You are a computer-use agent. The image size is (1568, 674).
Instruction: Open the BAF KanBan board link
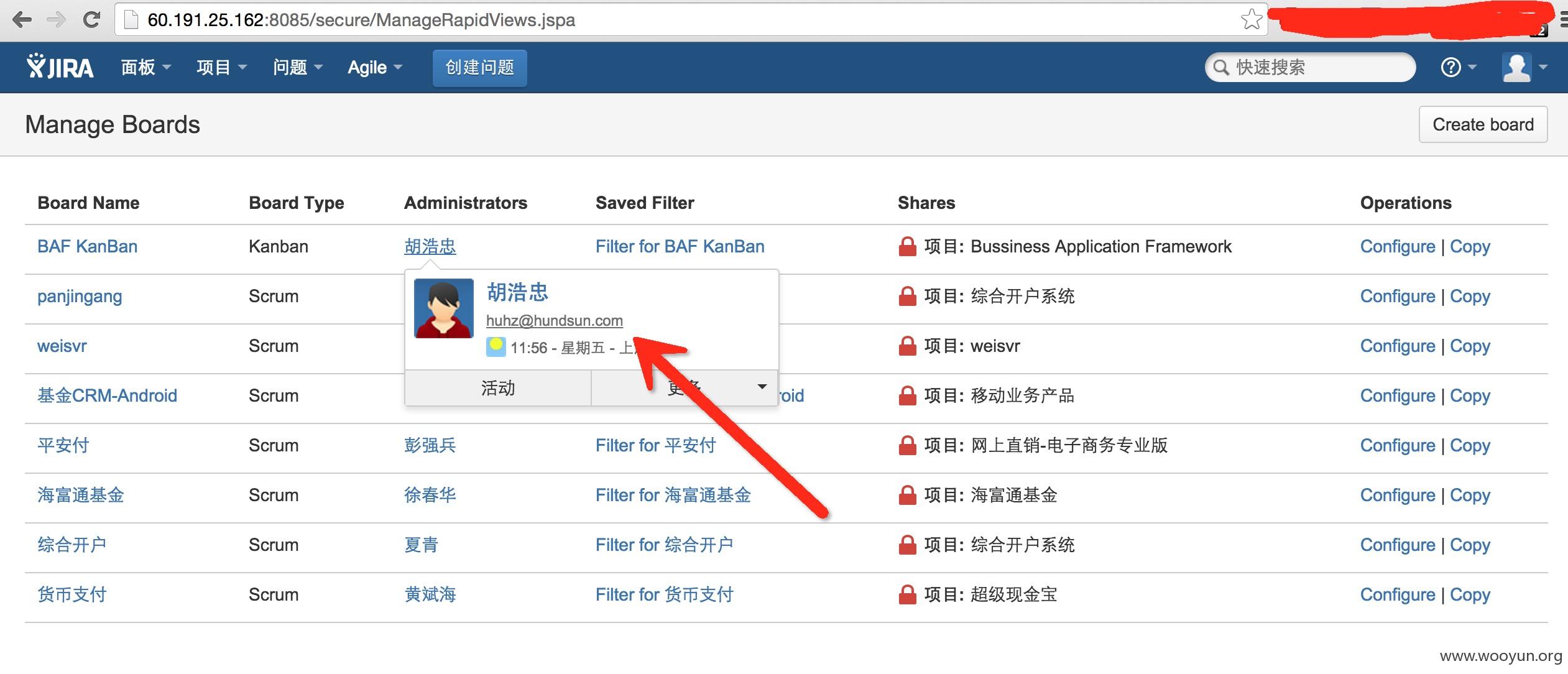[x=87, y=246]
